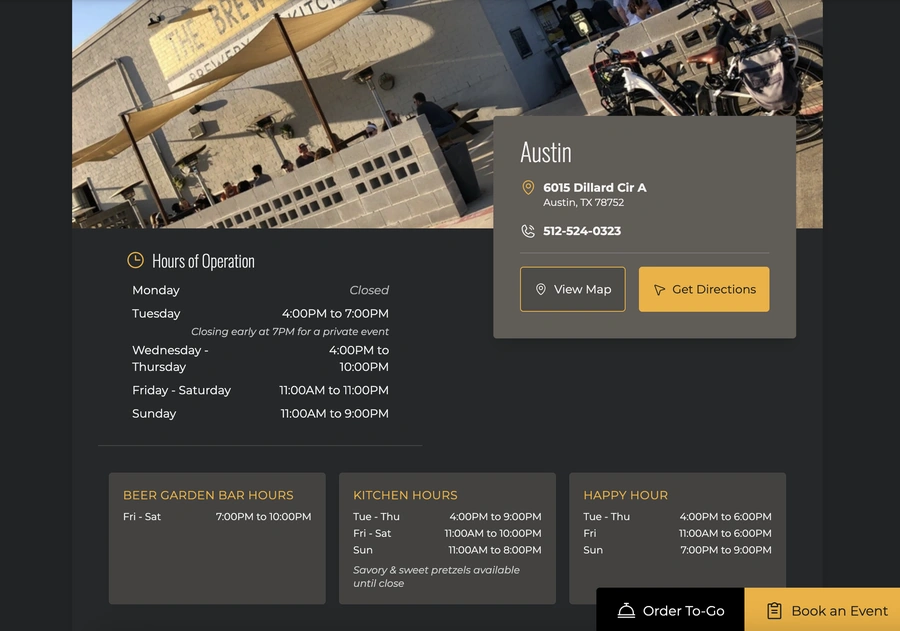Click the 6015 Dillard Cir A address
This screenshot has height=631, width=900.
pyautogui.click(x=594, y=188)
